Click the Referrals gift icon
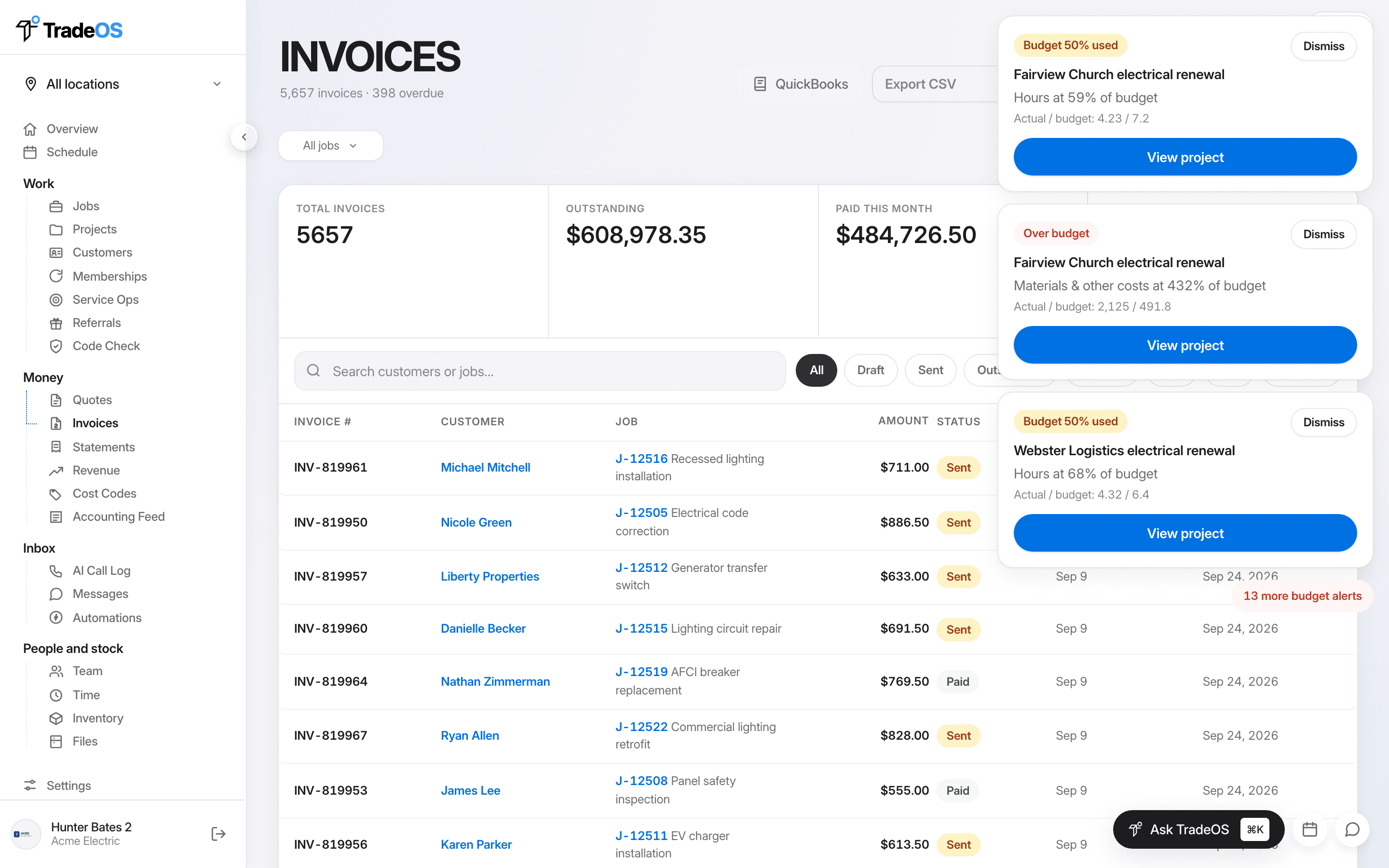The height and width of the screenshot is (868, 1389). [55, 323]
